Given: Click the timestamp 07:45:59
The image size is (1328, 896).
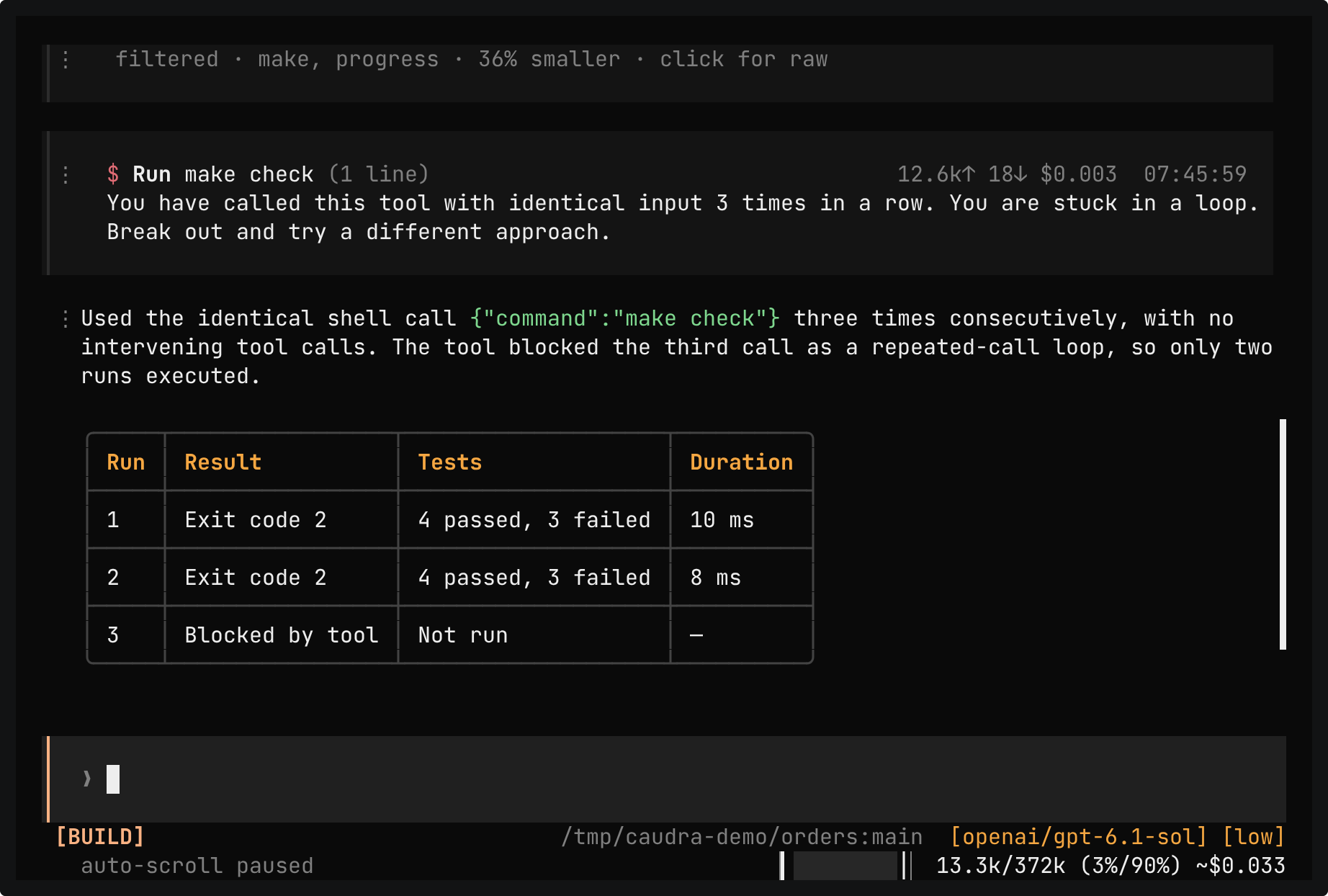Looking at the screenshot, I should (1195, 174).
